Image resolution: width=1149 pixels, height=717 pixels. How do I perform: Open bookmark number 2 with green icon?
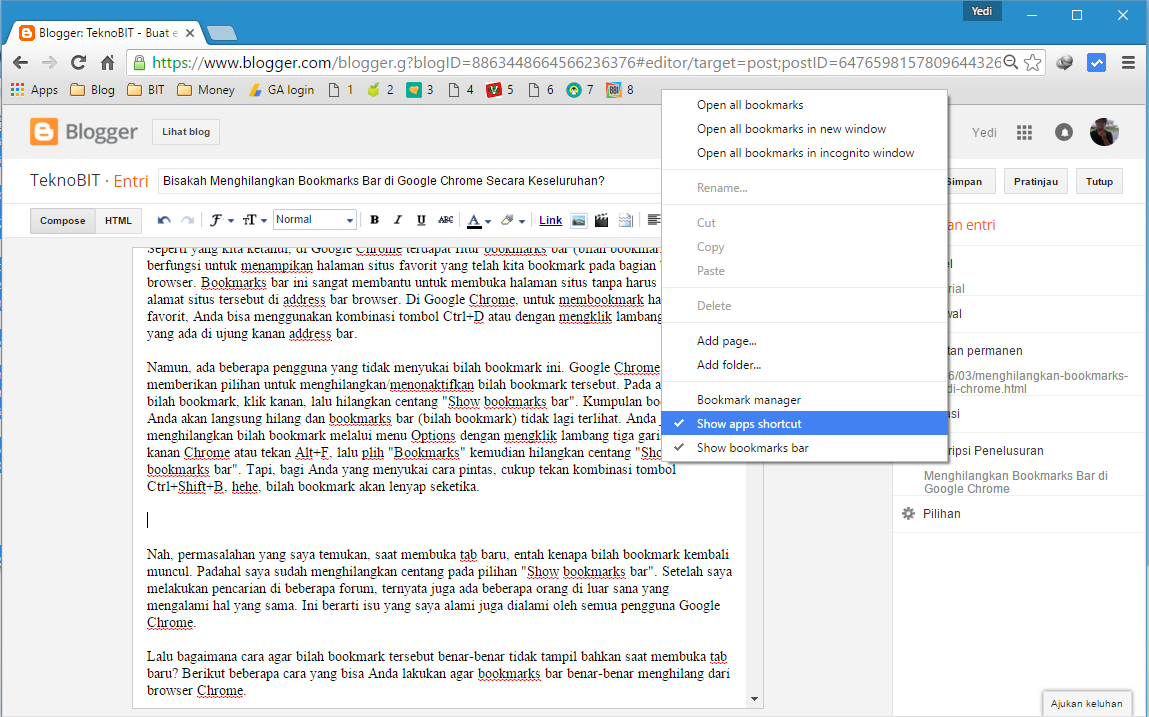pyautogui.click(x=380, y=89)
